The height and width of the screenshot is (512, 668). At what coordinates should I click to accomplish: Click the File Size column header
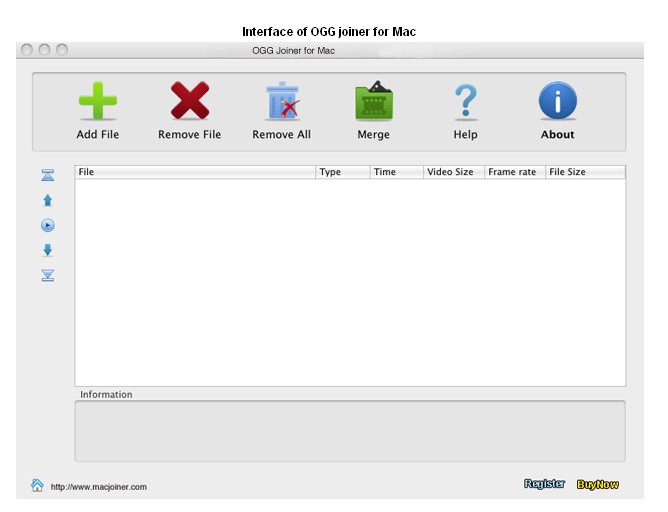click(x=585, y=172)
